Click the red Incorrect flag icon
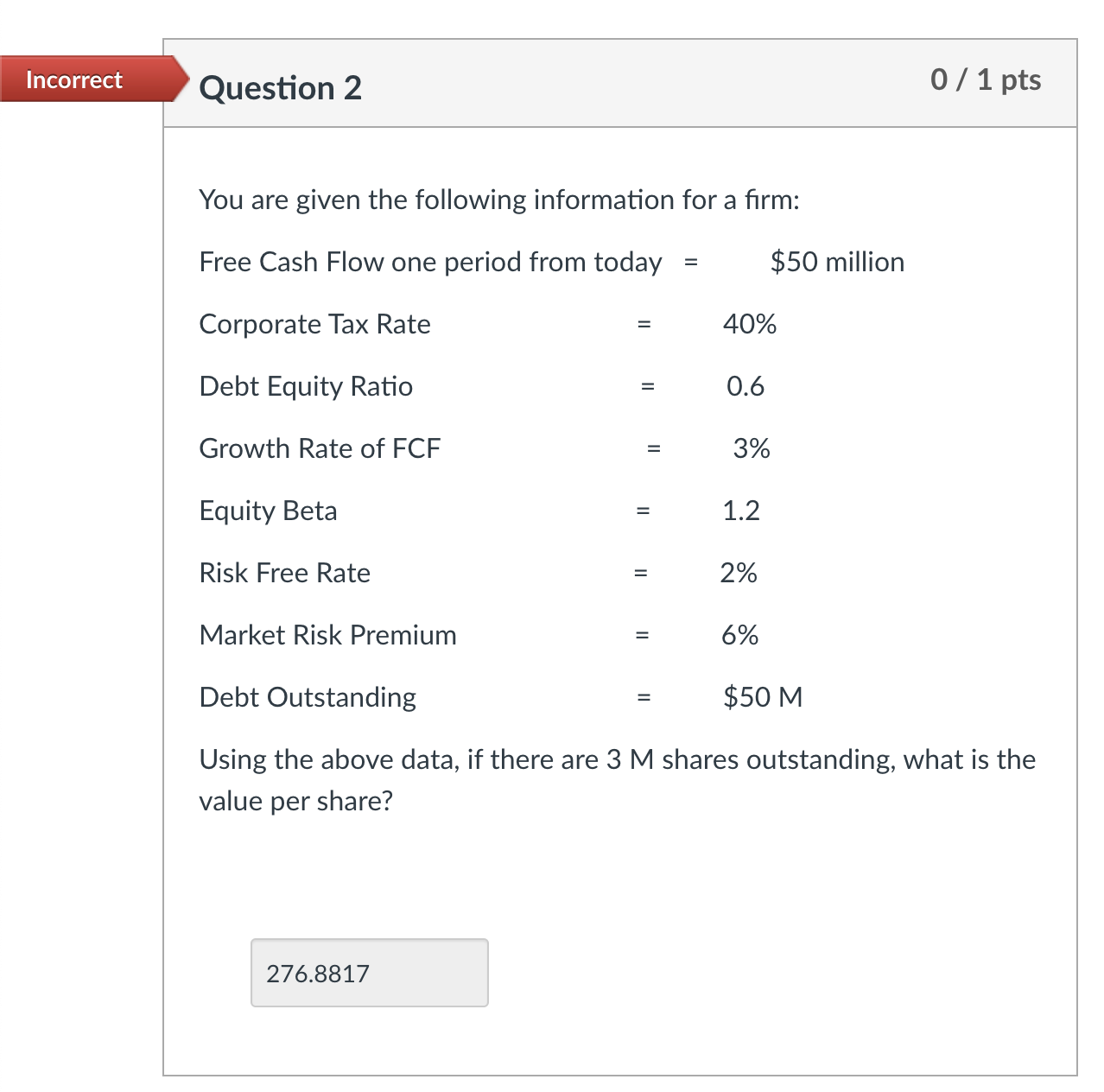 click(73, 79)
